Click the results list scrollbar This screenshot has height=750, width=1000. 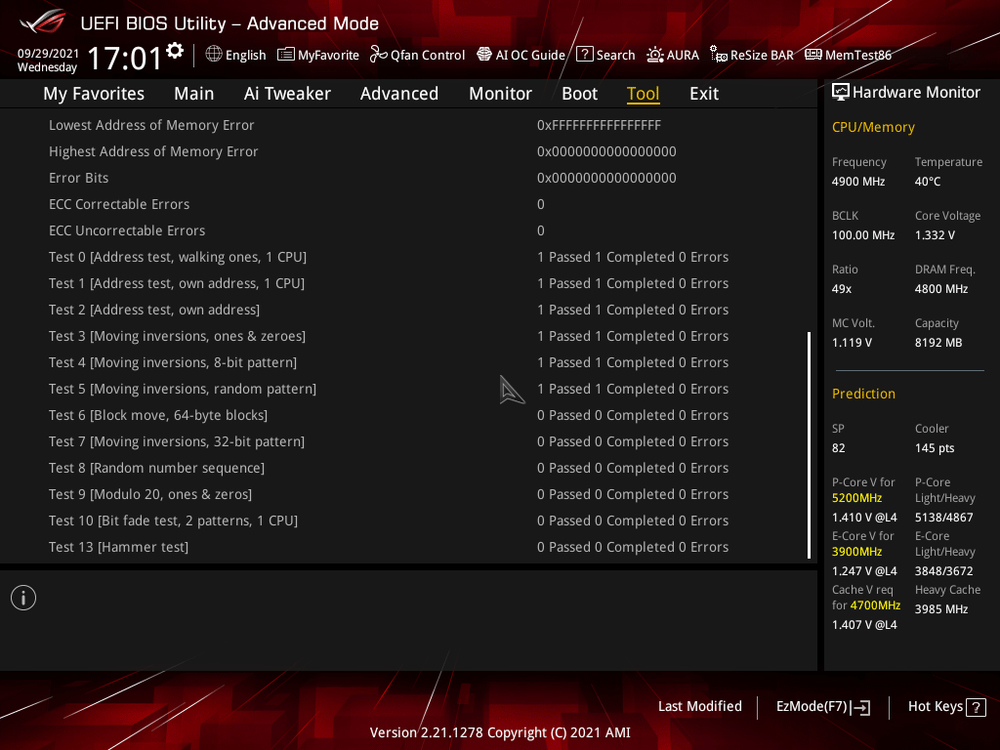tap(809, 445)
